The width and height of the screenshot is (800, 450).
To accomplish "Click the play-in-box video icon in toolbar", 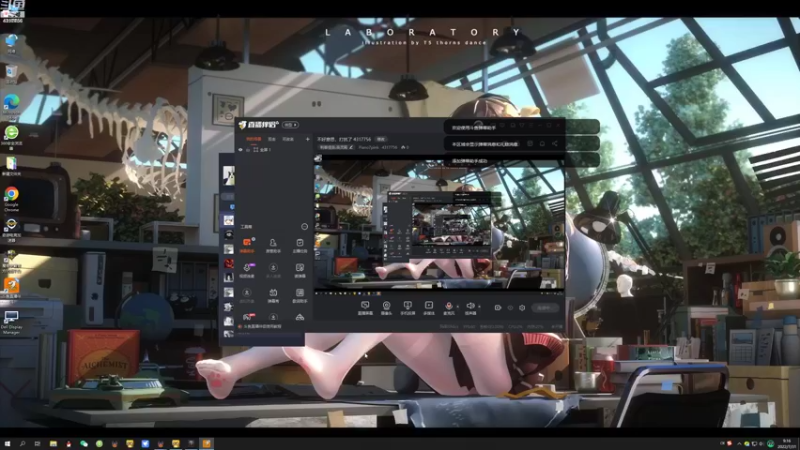I will click(x=429, y=308).
